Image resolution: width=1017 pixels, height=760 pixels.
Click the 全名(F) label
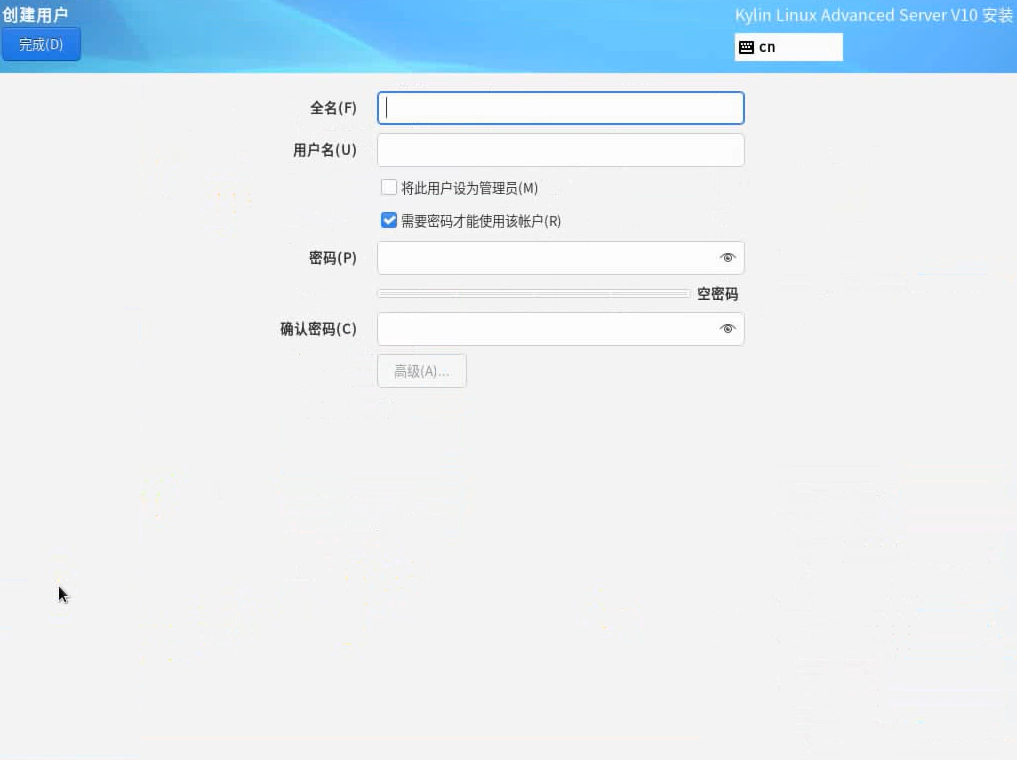[x=333, y=108]
